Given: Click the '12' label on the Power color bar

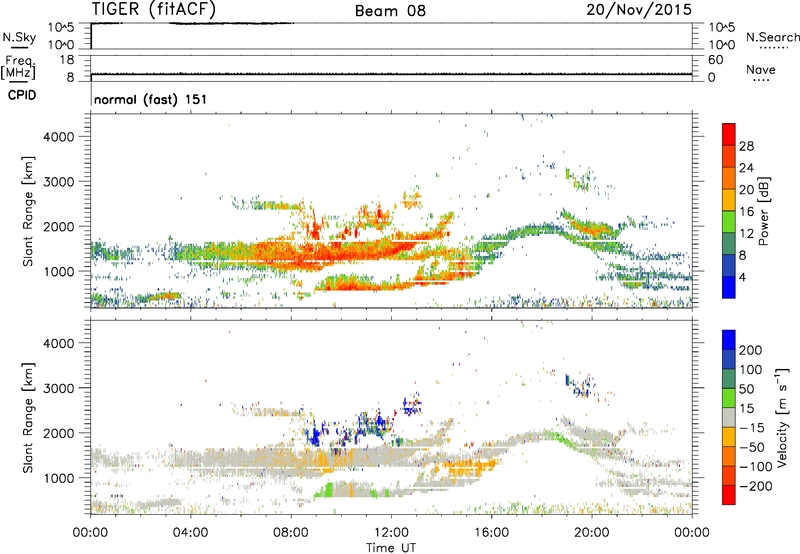Looking at the screenshot, I should tap(746, 234).
